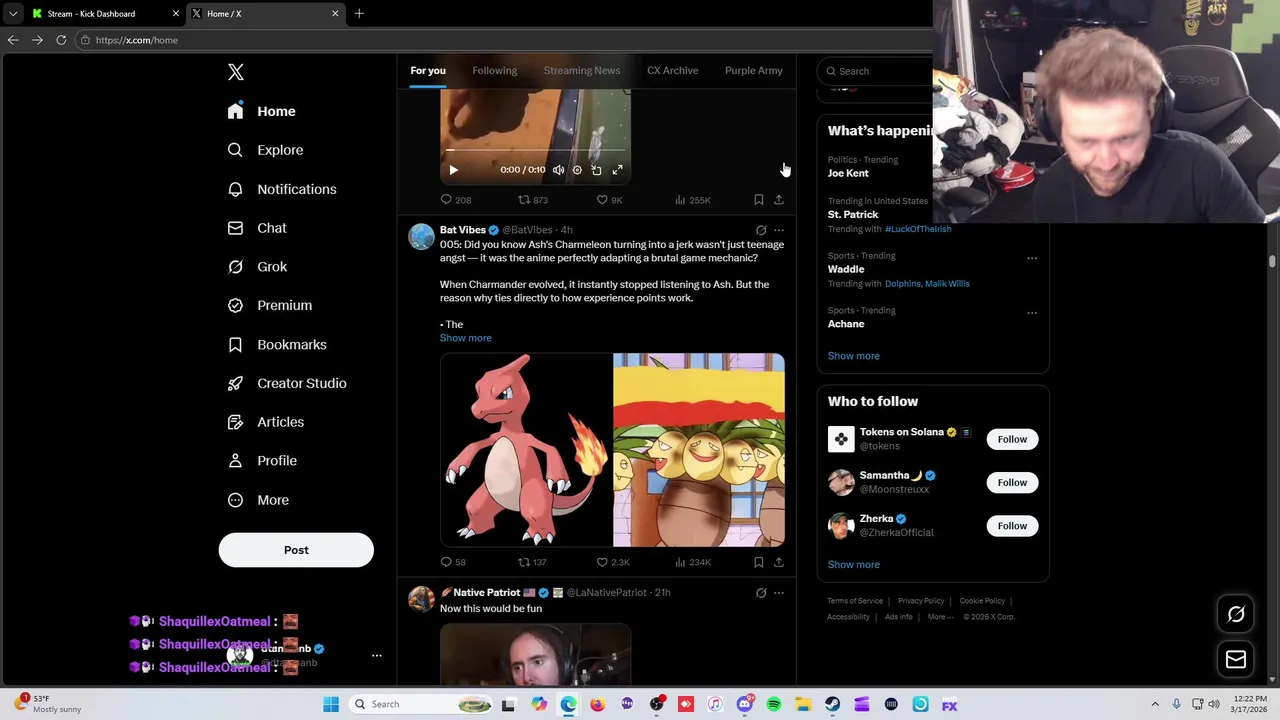Open the Charmeleon image
This screenshot has height=720, width=1280.
pyautogui.click(x=526, y=450)
